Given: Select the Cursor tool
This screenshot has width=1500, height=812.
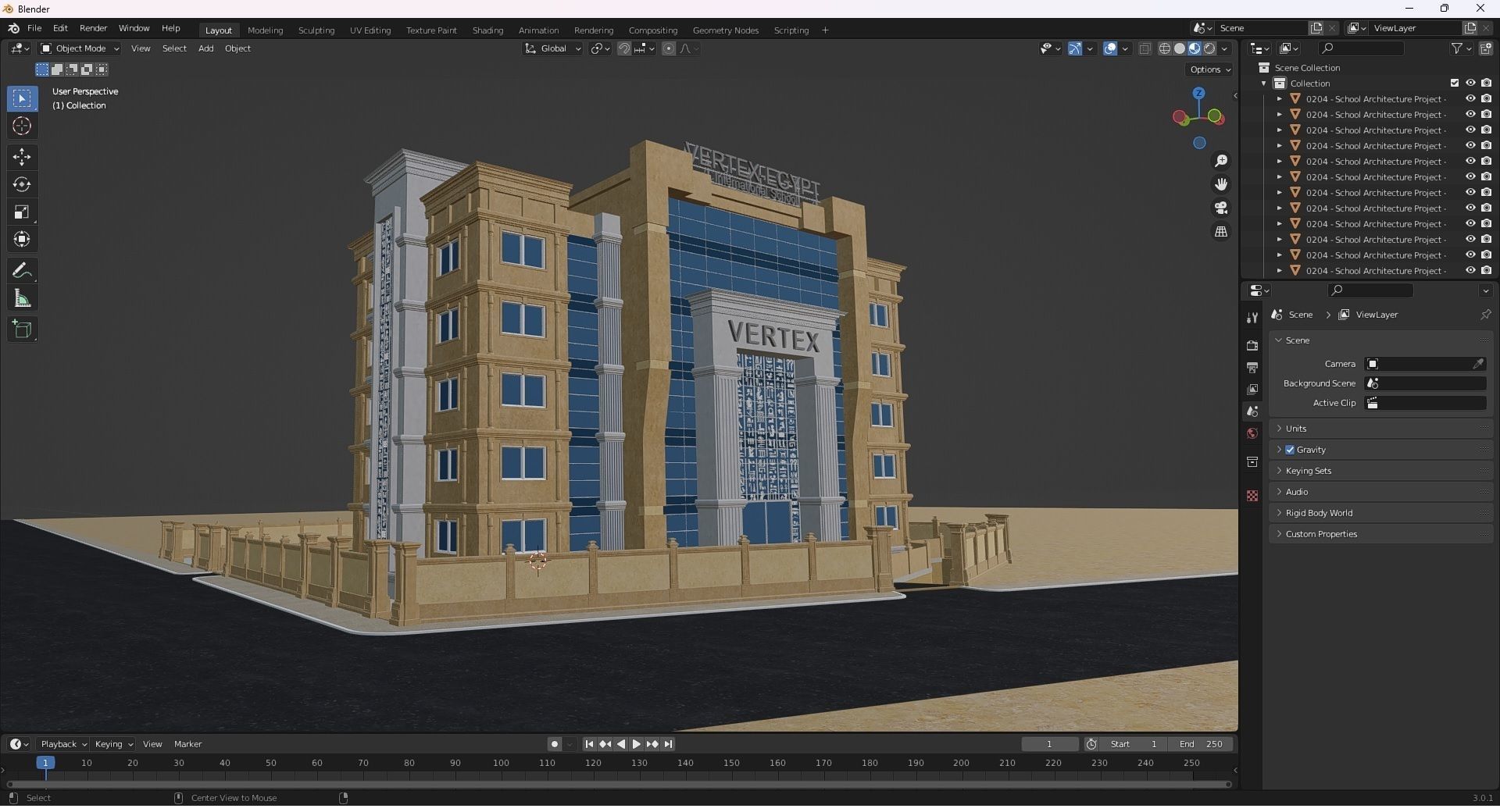Looking at the screenshot, I should (x=22, y=126).
